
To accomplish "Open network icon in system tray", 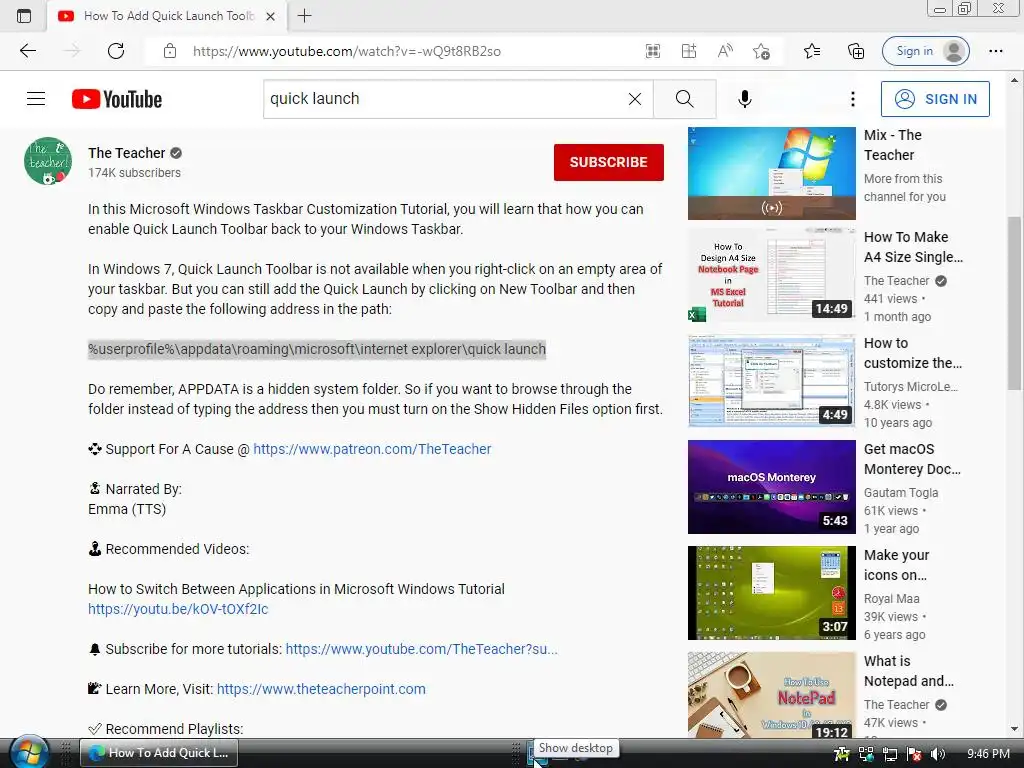I will click(889, 754).
